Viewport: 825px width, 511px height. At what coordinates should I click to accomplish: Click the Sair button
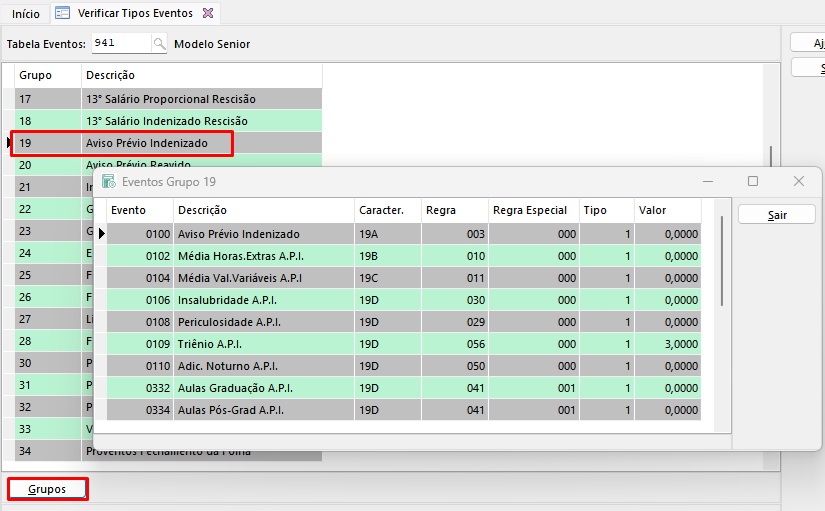pyautogui.click(x=777, y=215)
